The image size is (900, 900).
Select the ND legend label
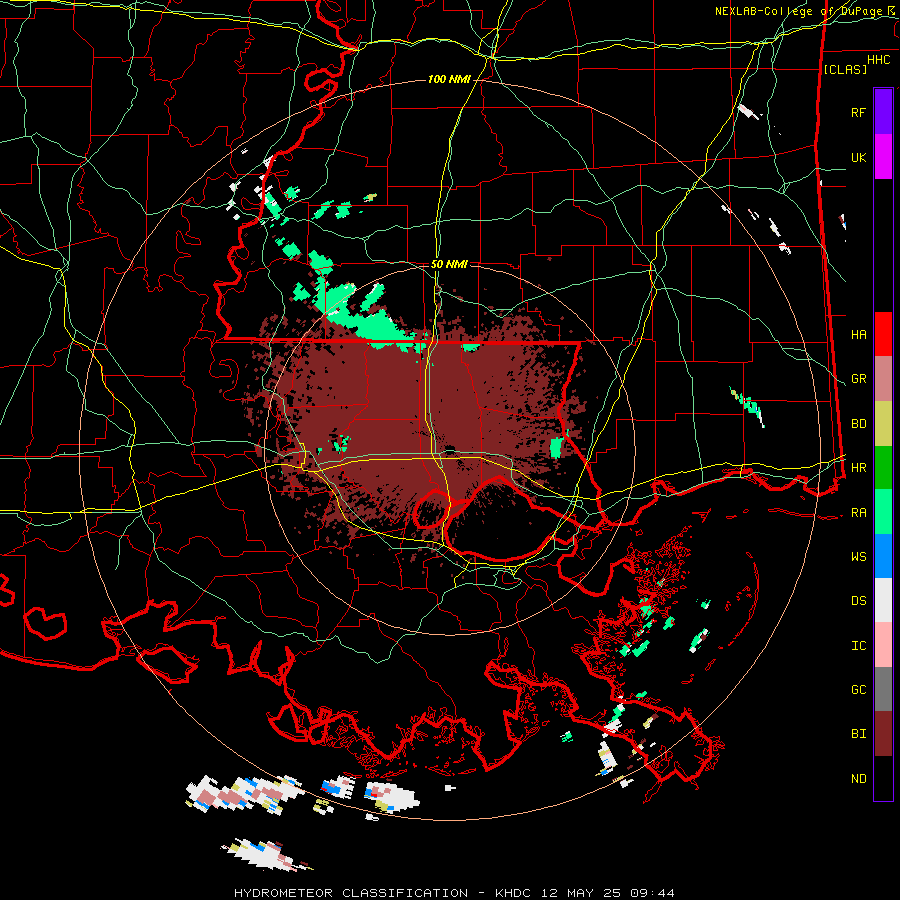click(858, 779)
